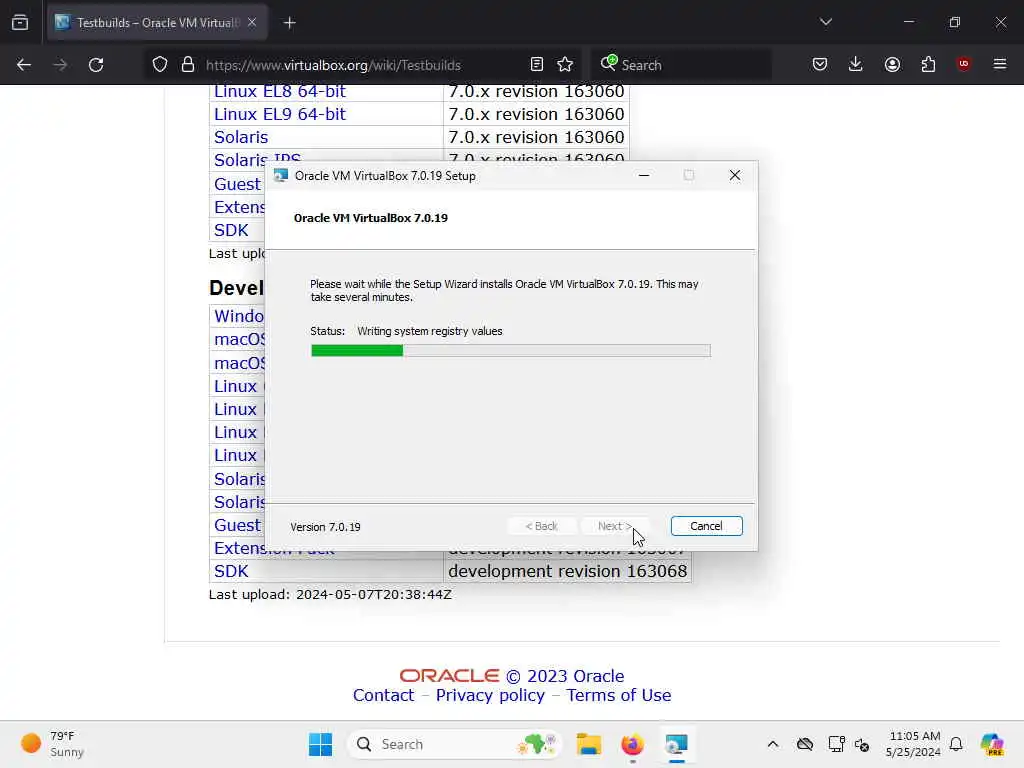The width and height of the screenshot is (1024, 768).
Task: Switch to Firefox in taskbar
Action: tap(632, 744)
